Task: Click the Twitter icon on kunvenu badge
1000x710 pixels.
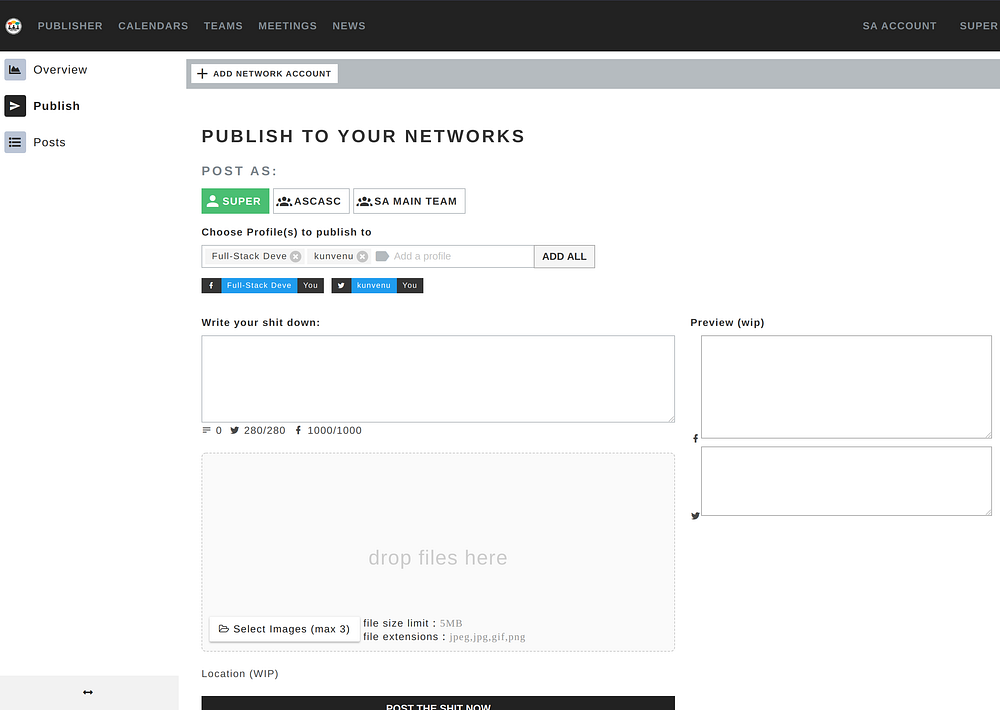Action: coord(341,285)
